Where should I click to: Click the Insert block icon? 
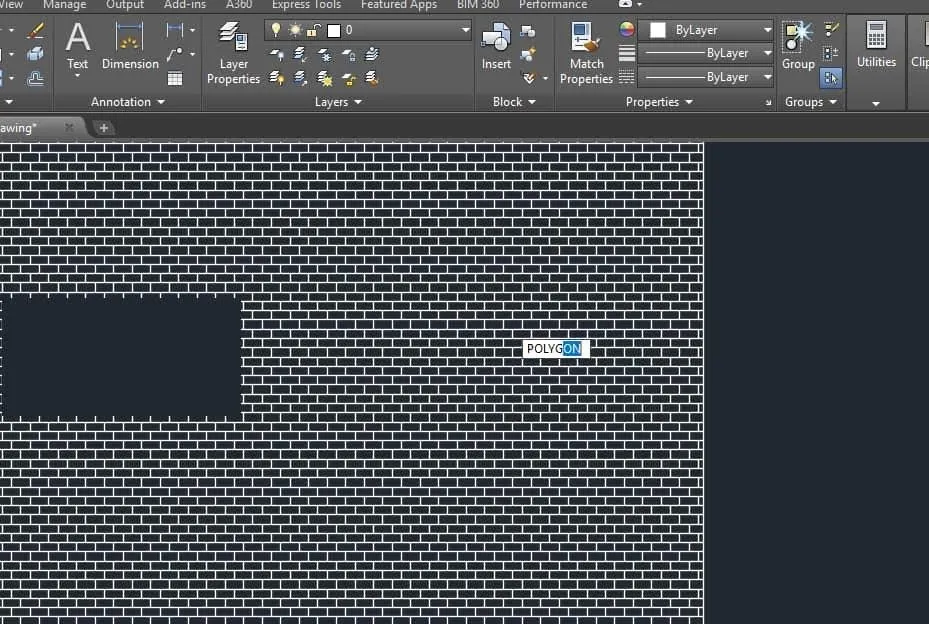496,46
